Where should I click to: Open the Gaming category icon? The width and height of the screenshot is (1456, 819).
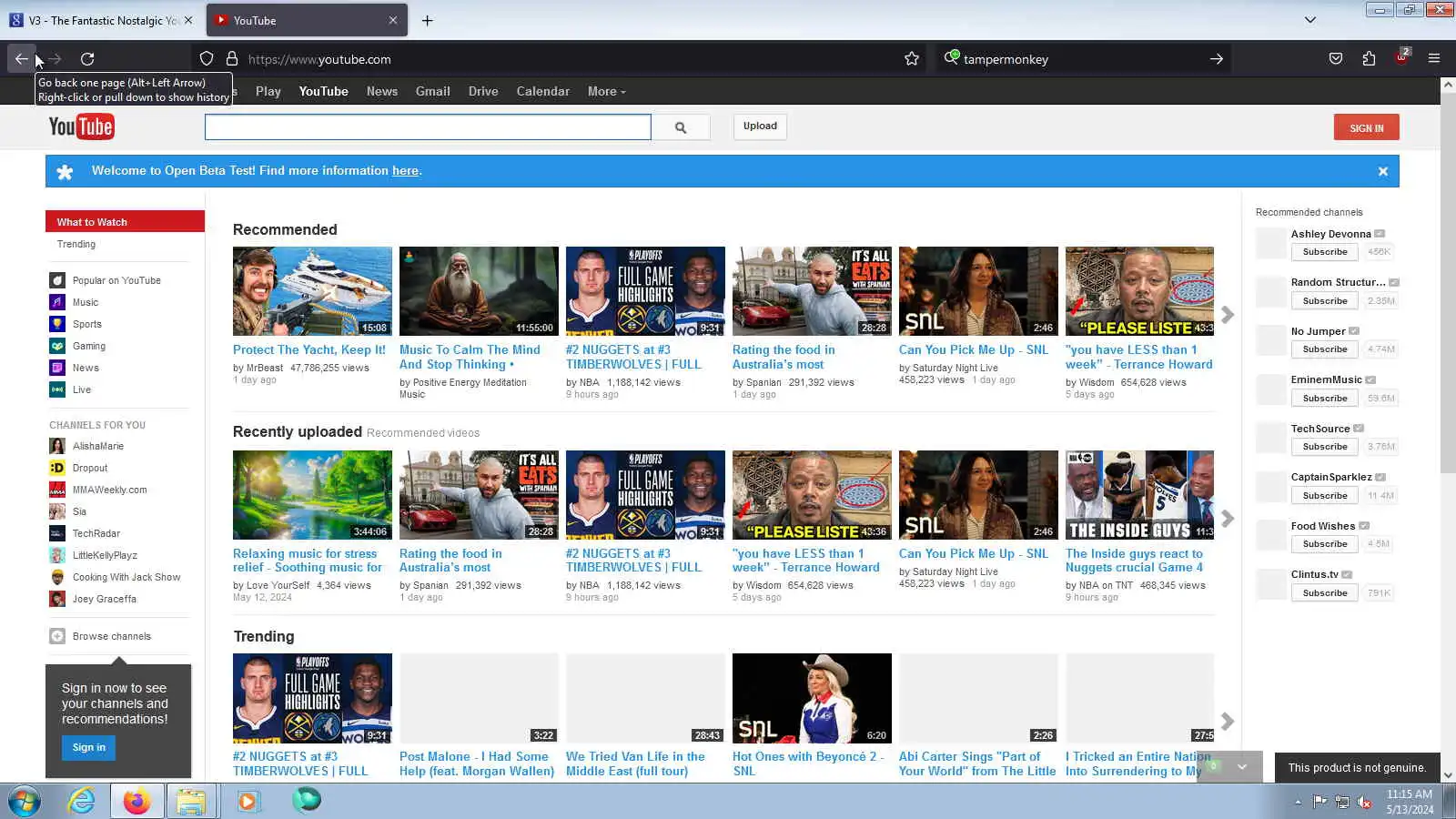[x=57, y=346]
